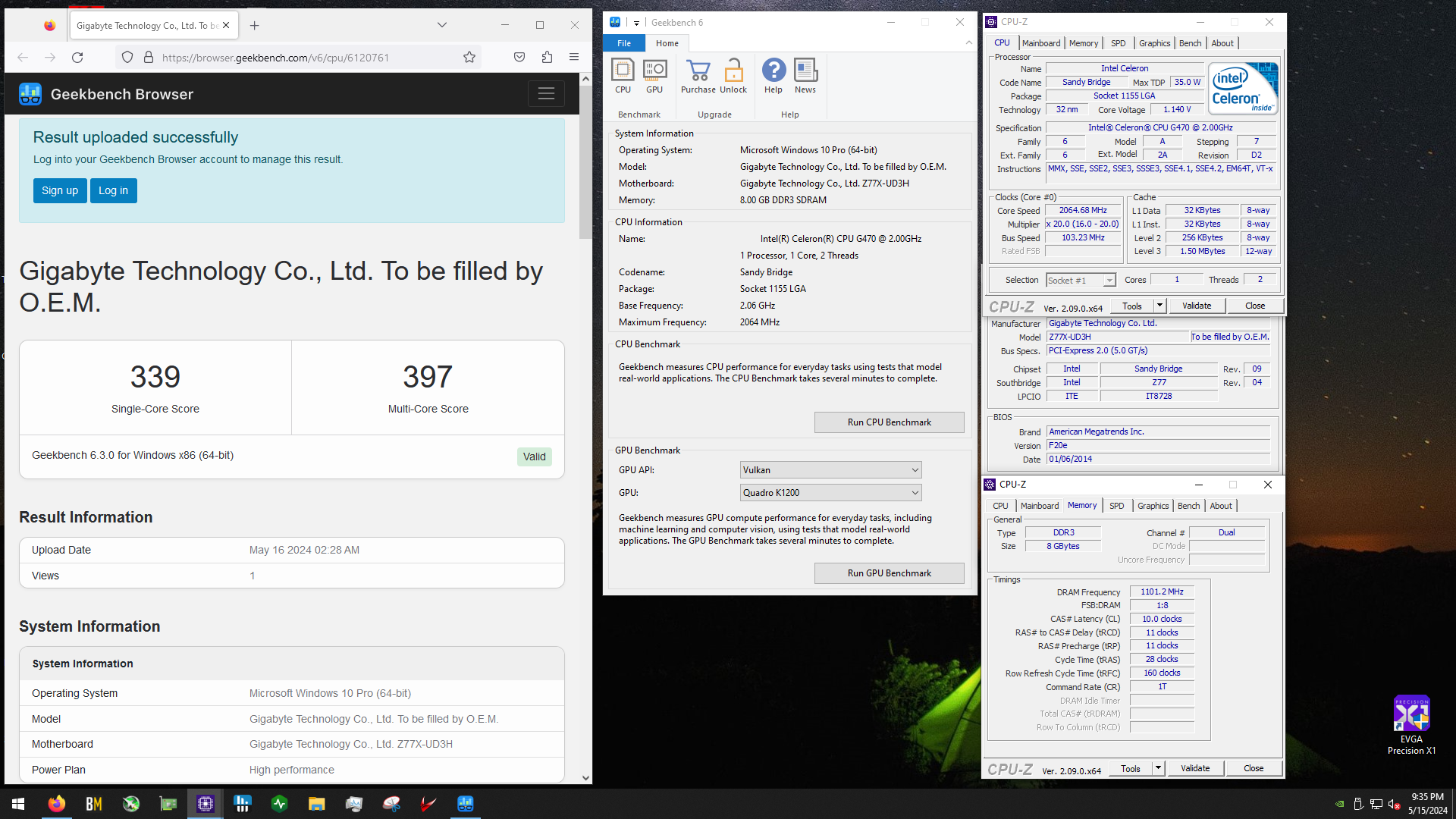Click Run GPU Benchmark button
The width and height of the screenshot is (1456, 819).
pos(889,573)
